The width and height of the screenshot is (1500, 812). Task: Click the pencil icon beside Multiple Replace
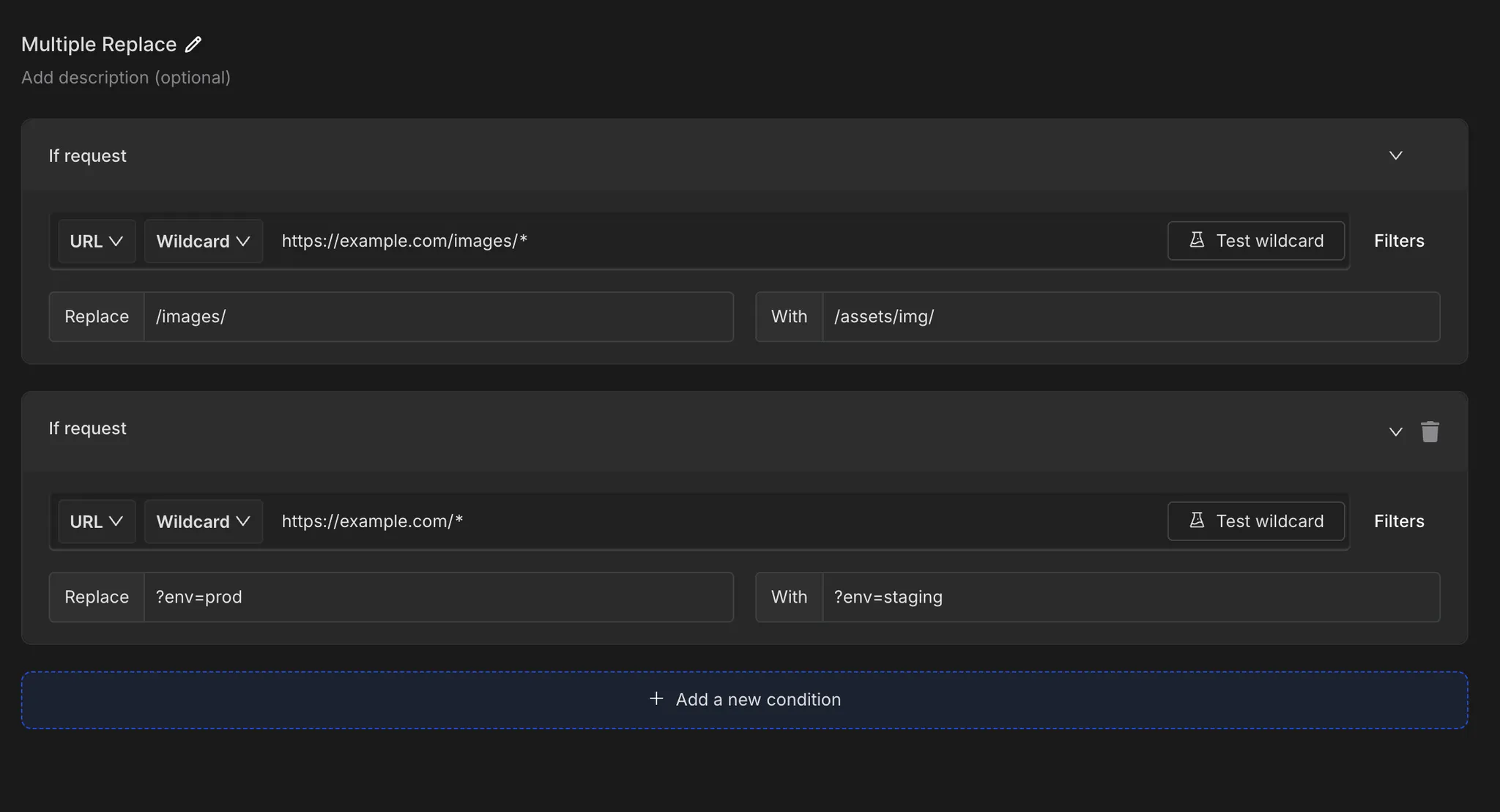193,45
